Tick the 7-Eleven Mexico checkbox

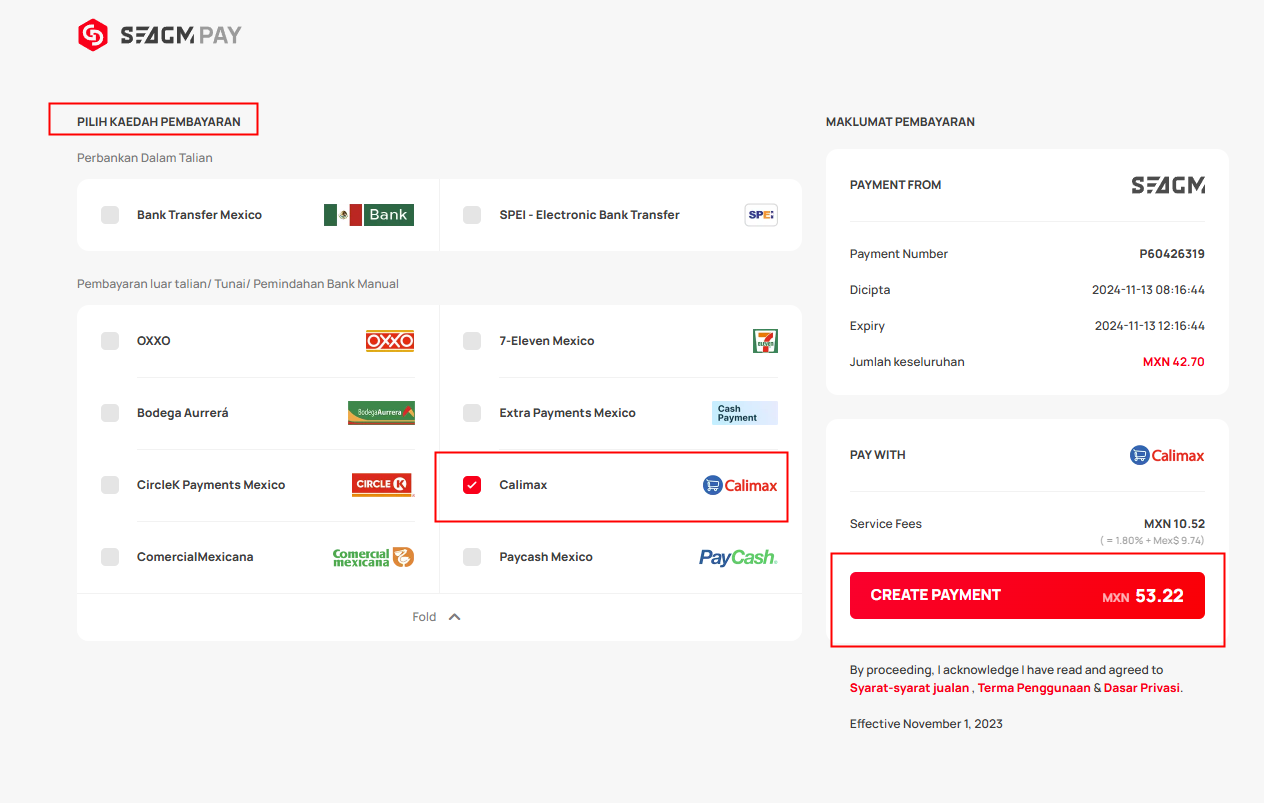[x=472, y=341]
